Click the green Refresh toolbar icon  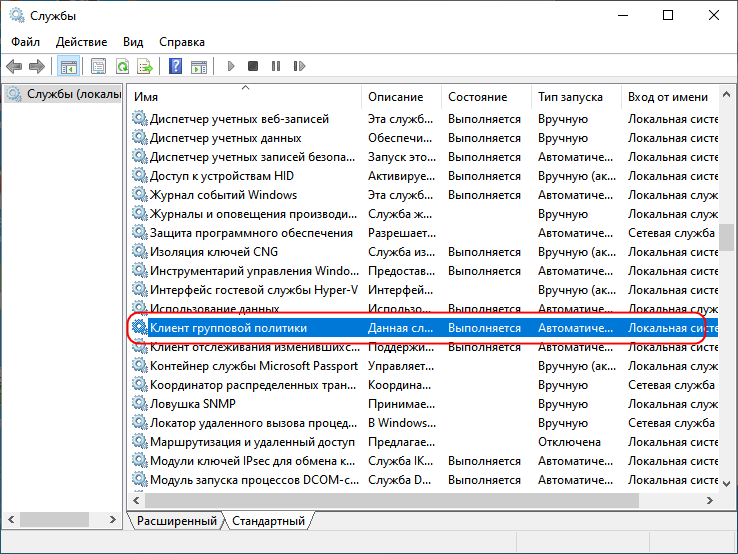pos(121,67)
